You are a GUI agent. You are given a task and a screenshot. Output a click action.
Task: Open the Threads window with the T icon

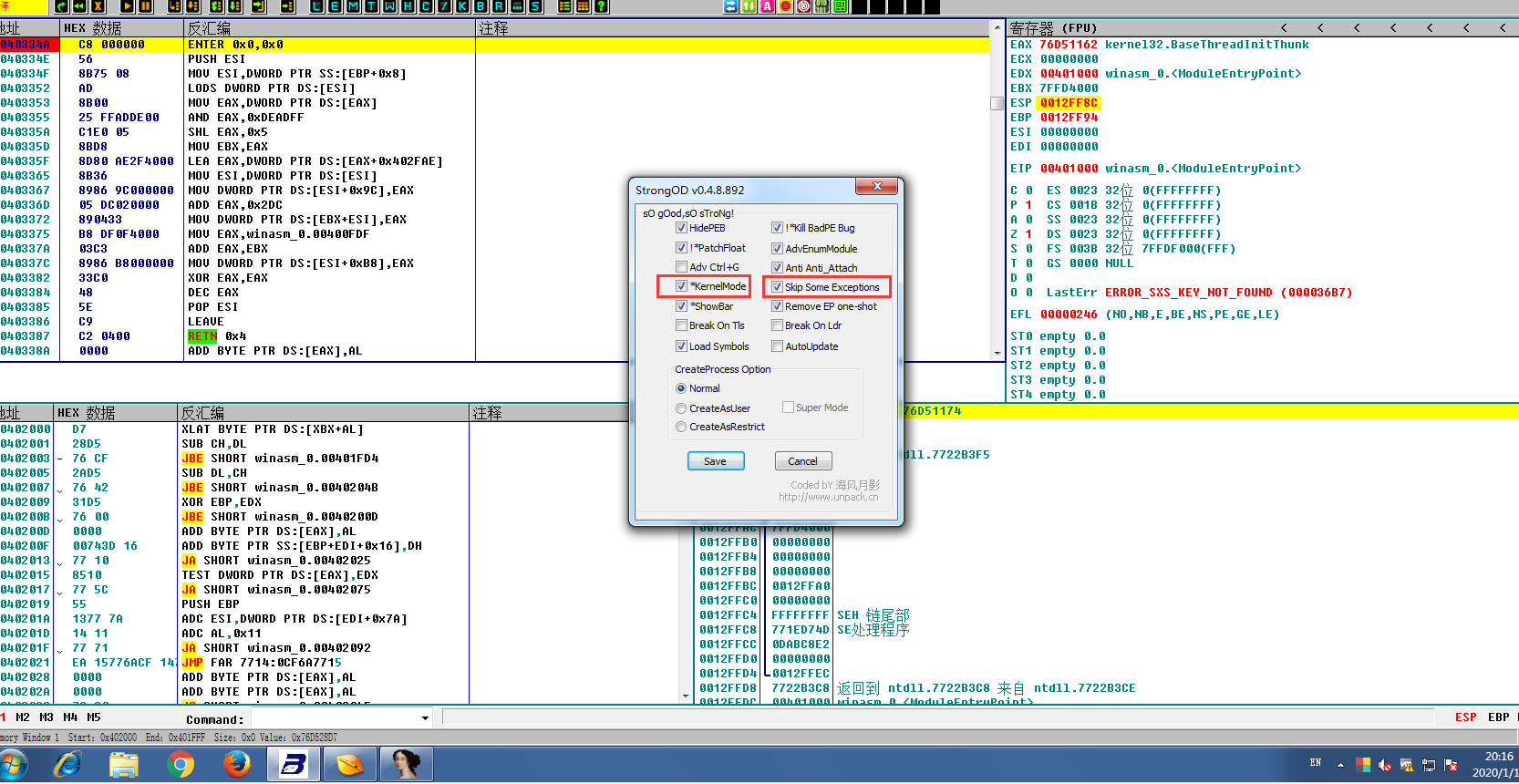[x=371, y=6]
